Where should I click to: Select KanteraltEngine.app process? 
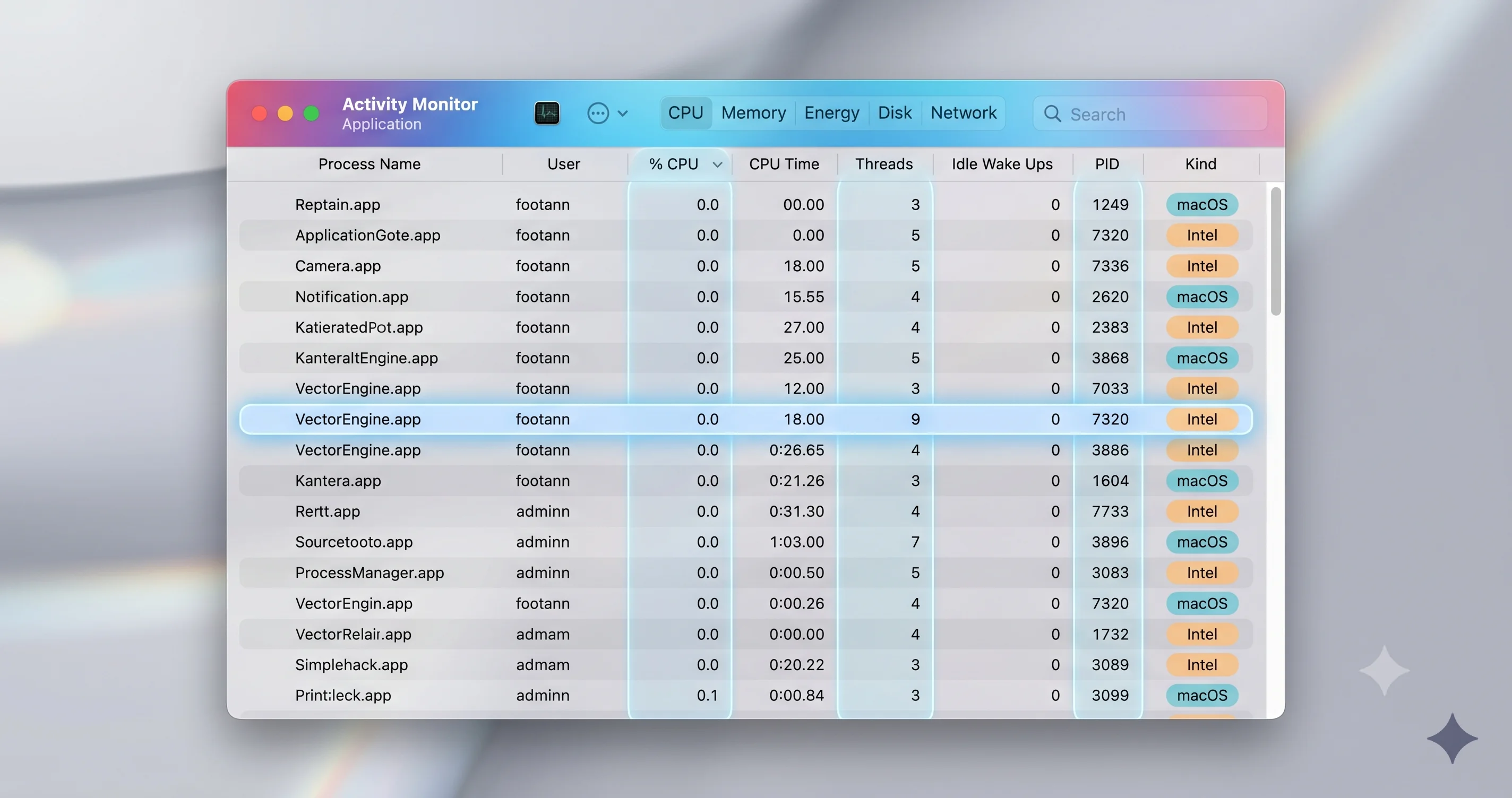click(745, 358)
